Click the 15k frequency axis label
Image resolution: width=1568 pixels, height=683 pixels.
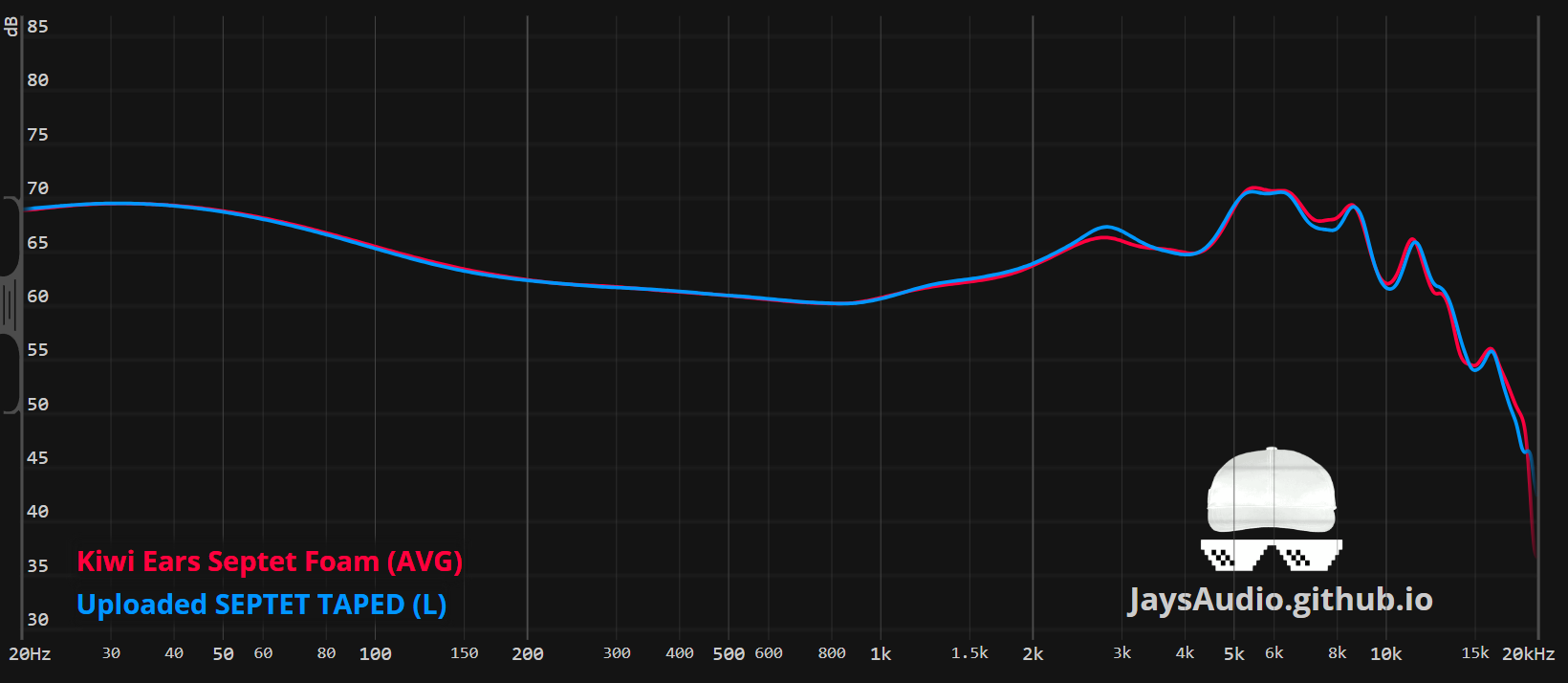[1475, 653]
